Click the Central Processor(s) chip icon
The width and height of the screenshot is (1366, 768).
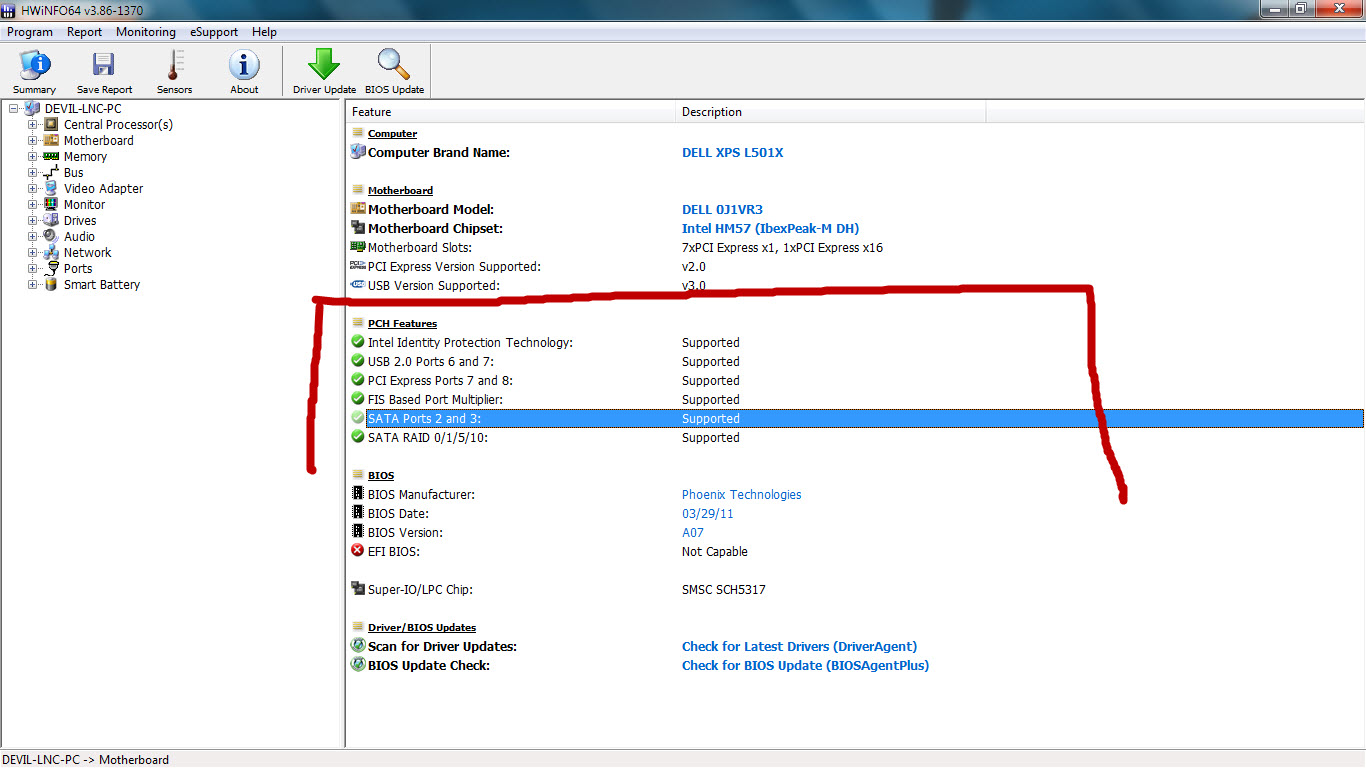[x=51, y=124]
